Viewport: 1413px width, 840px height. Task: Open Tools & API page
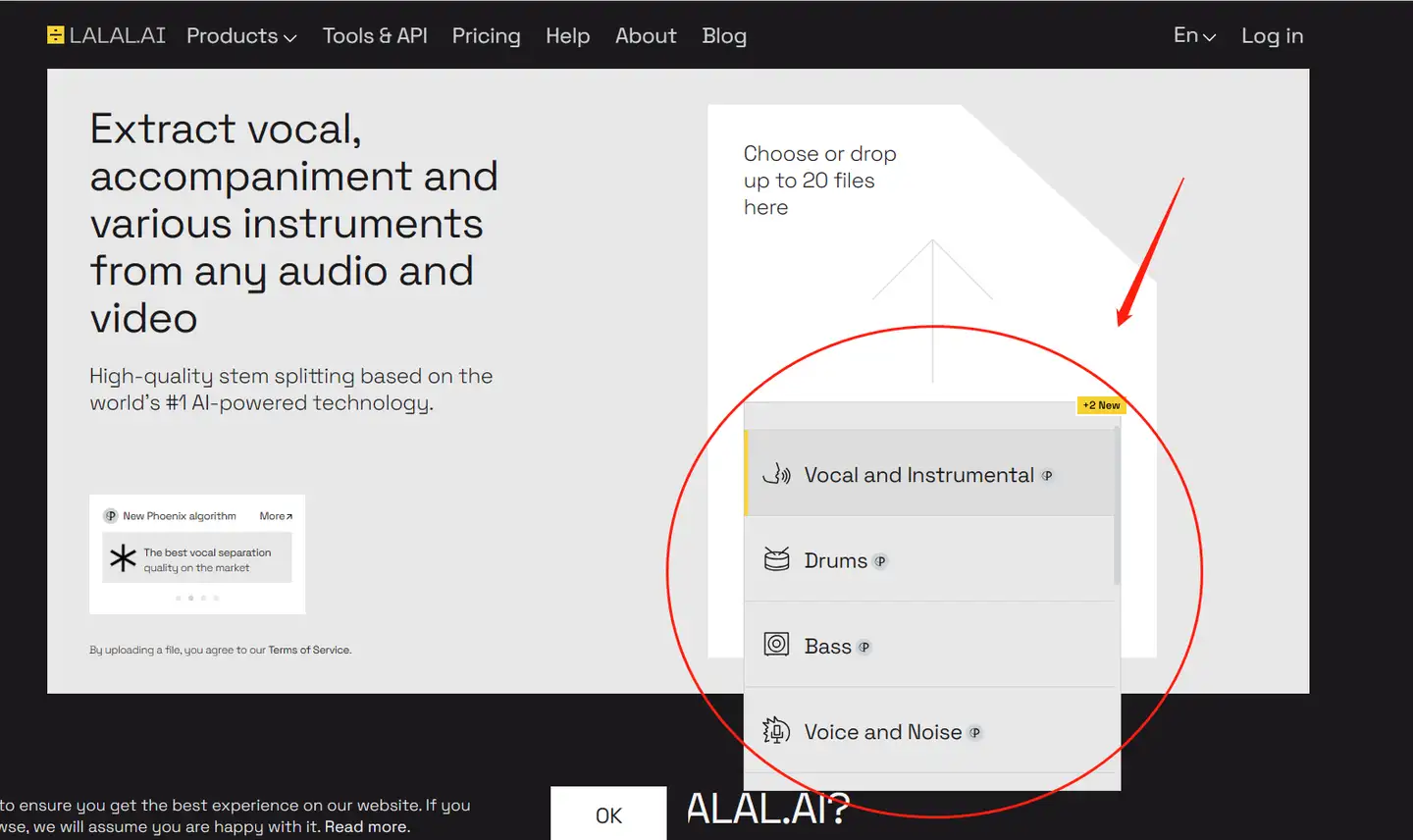click(375, 35)
